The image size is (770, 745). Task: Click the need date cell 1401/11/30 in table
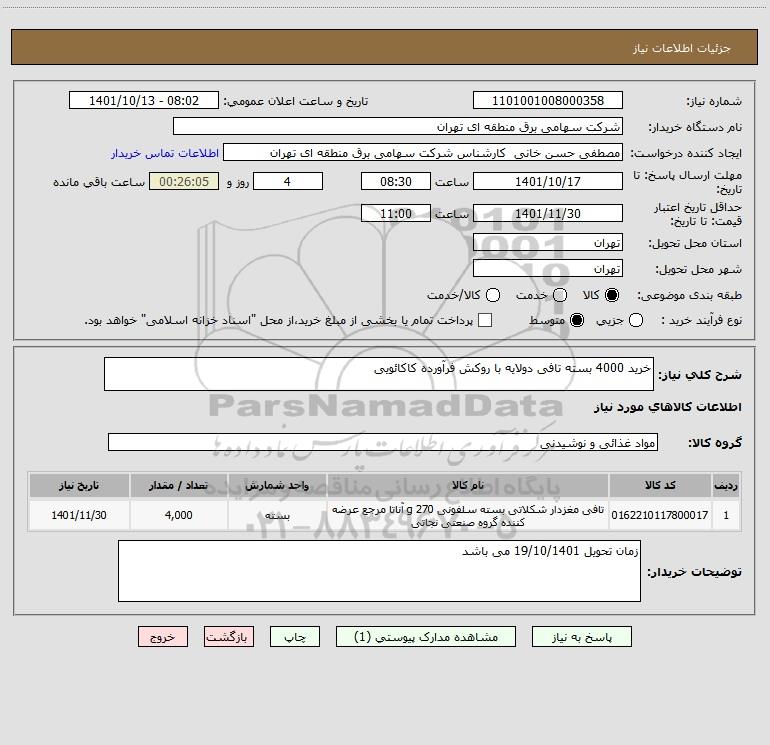[79, 515]
